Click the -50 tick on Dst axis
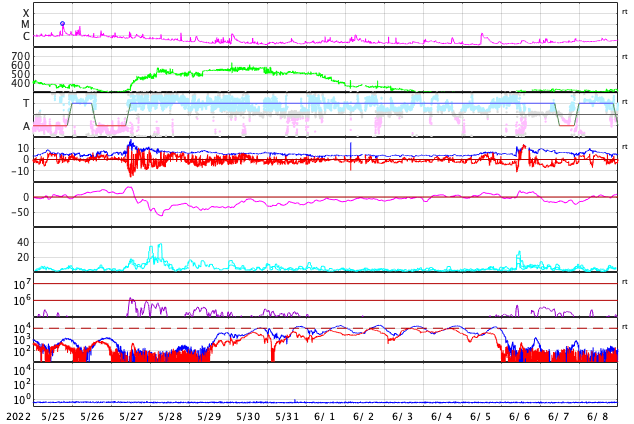The width and height of the screenshot is (634, 424). (x=19, y=211)
